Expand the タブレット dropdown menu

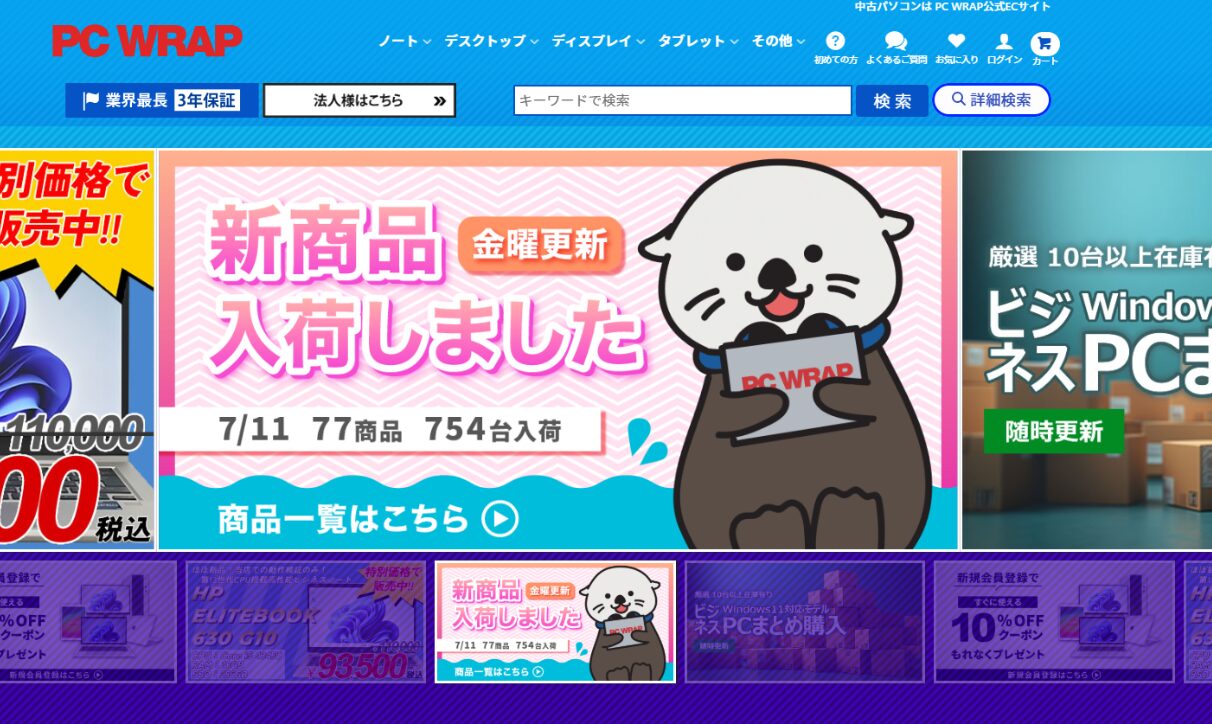pyautogui.click(x=698, y=41)
